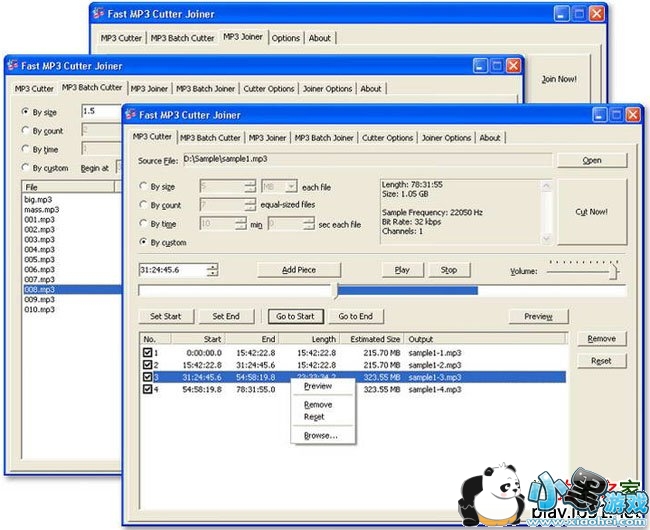The width and height of the screenshot is (650, 530).
Task: Select By custom radio in Batch Cutter window
Action: pyautogui.click(x=25, y=167)
